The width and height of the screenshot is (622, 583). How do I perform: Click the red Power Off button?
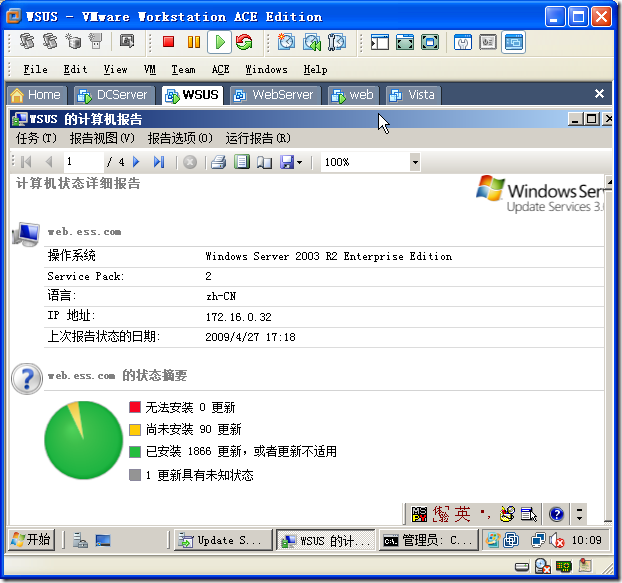[168, 42]
